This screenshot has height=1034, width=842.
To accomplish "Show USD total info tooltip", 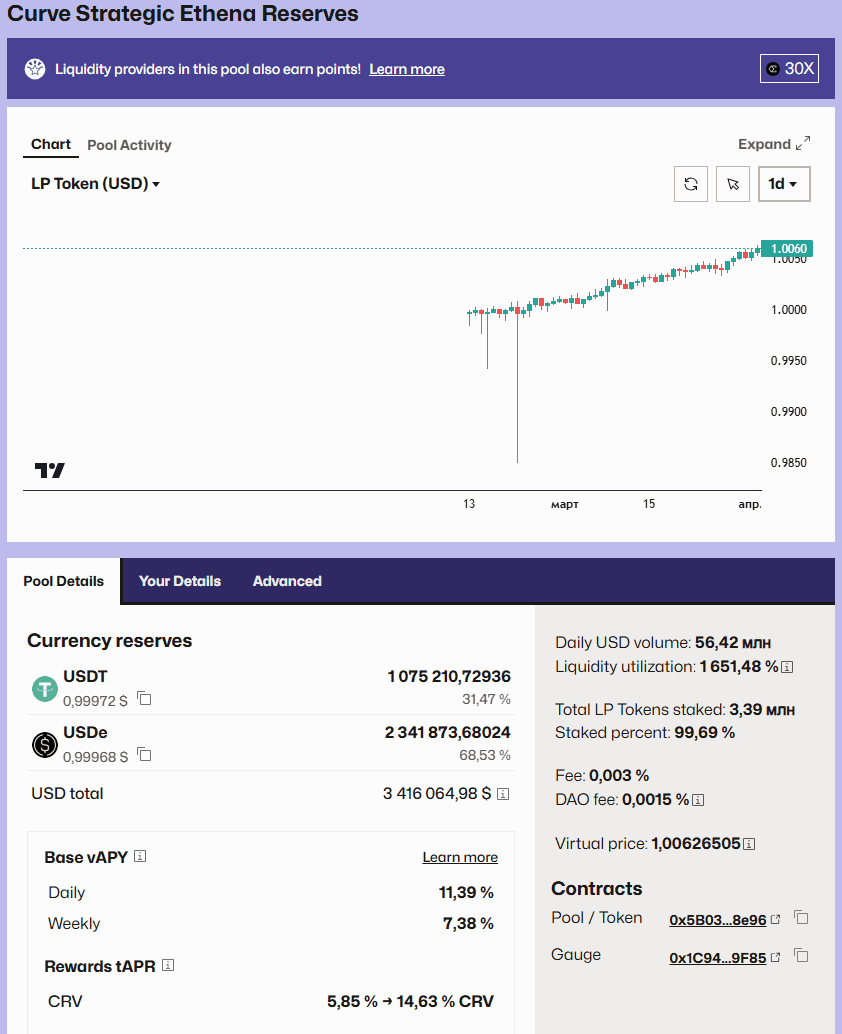I will click(x=503, y=794).
